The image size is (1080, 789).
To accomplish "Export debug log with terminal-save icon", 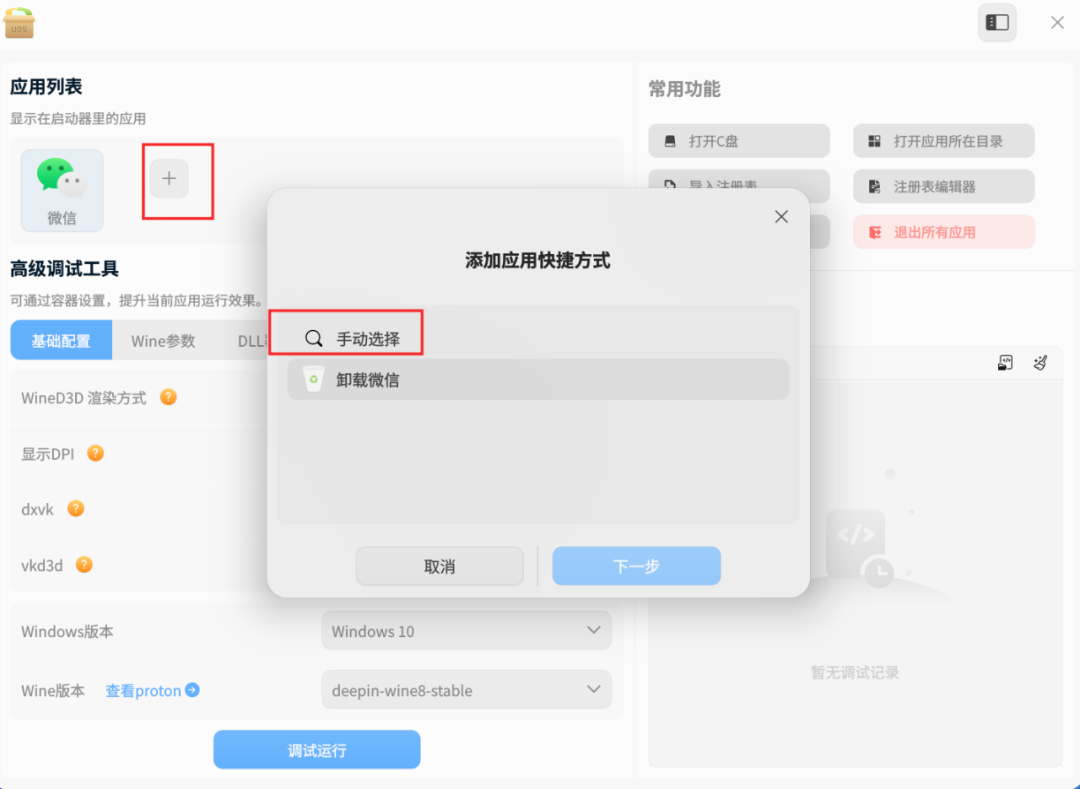I will (x=1005, y=362).
